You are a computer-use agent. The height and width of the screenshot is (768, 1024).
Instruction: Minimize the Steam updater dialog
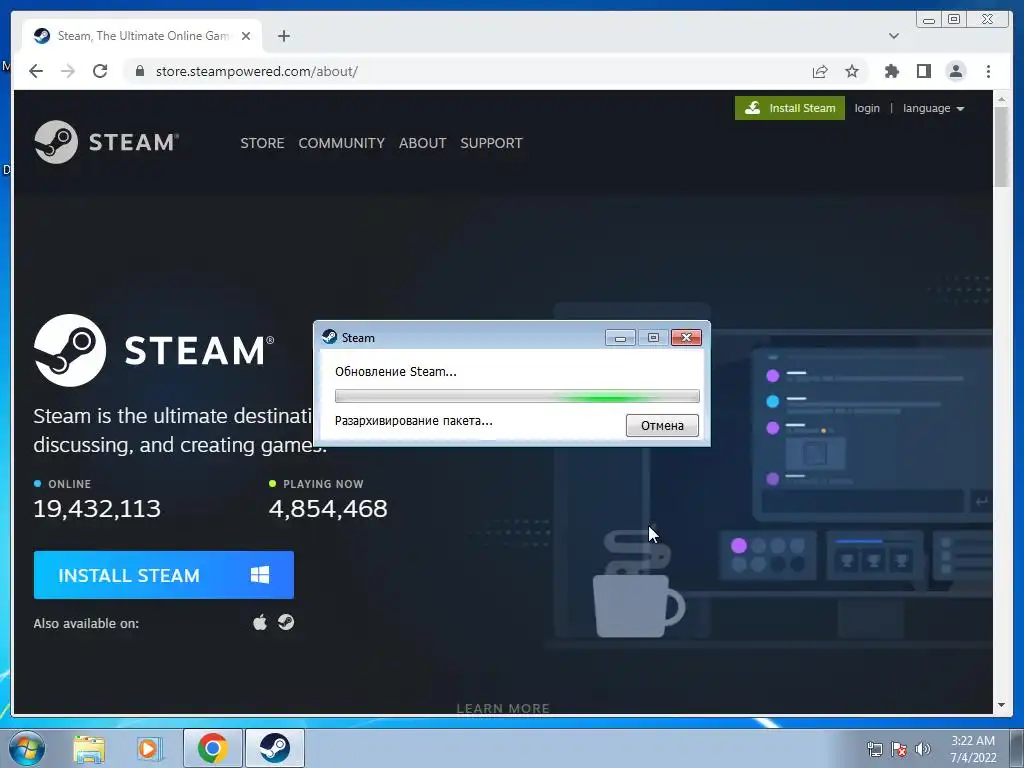(x=620, y=338)
